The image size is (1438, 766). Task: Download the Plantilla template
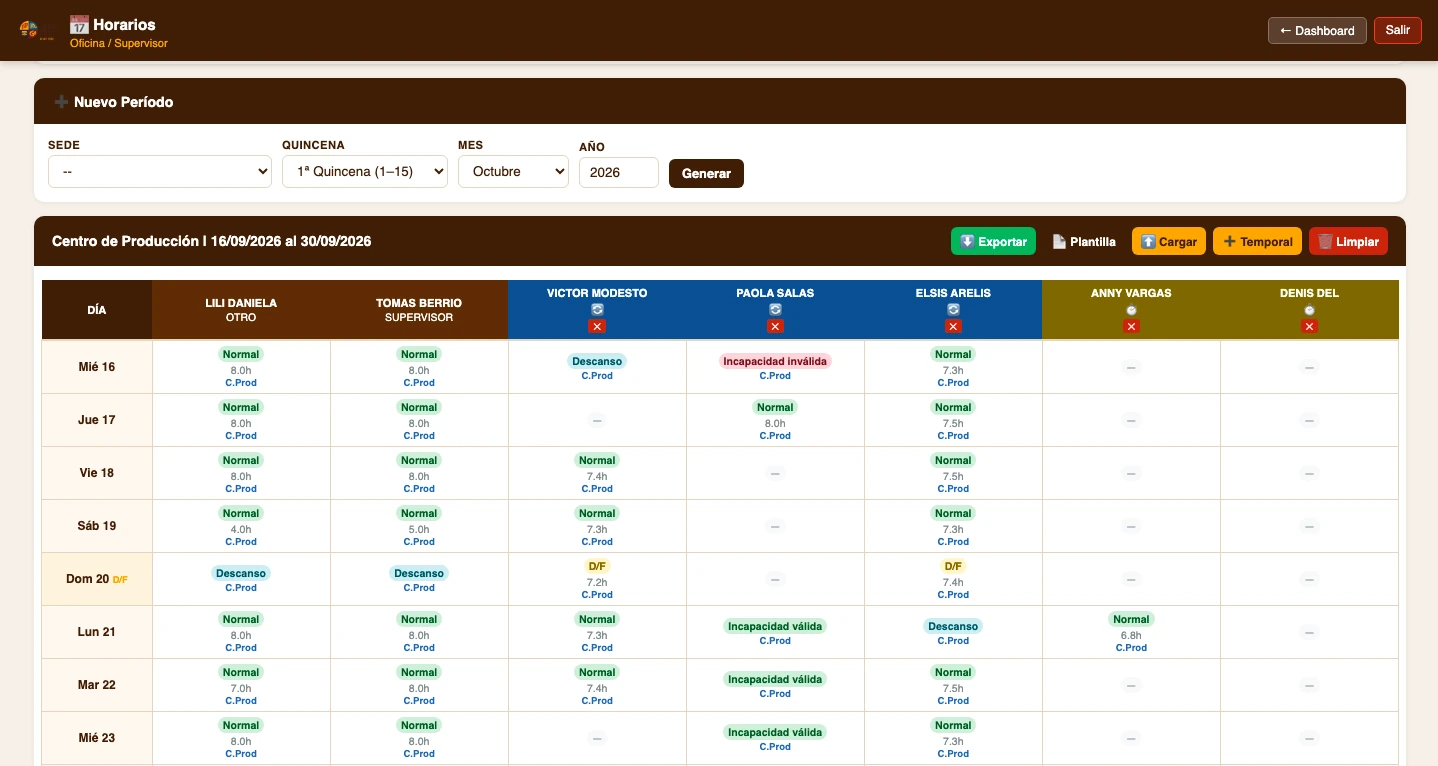1084,241
